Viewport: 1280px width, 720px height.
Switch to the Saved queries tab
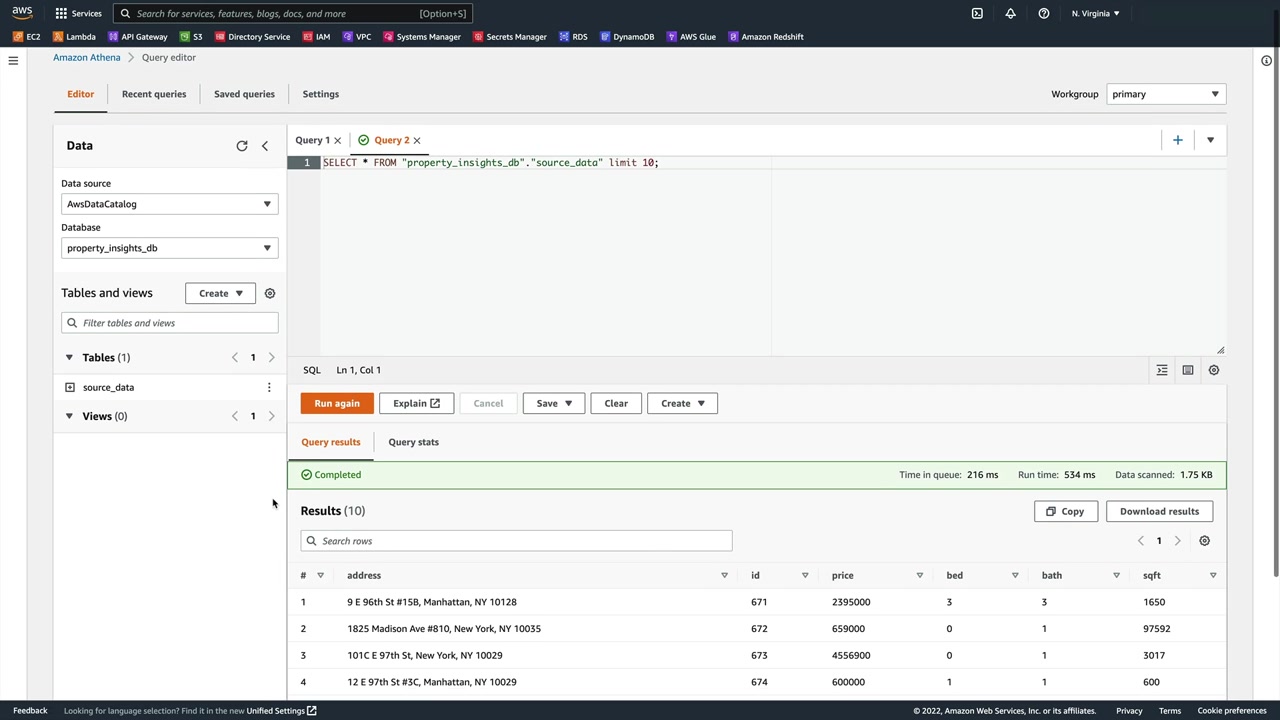pos(244,94)
